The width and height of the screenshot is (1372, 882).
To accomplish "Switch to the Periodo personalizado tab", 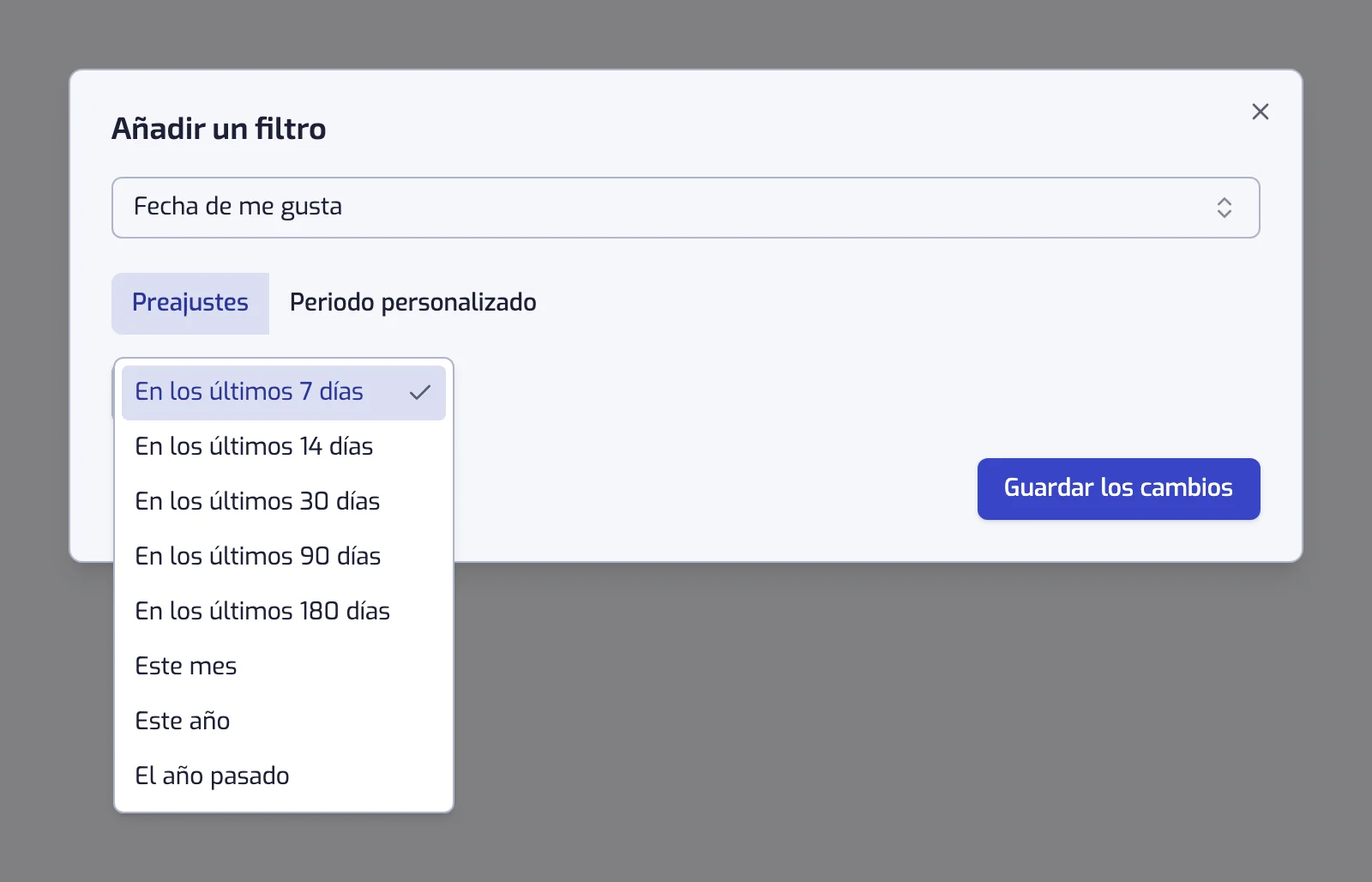I will point(413,303).
